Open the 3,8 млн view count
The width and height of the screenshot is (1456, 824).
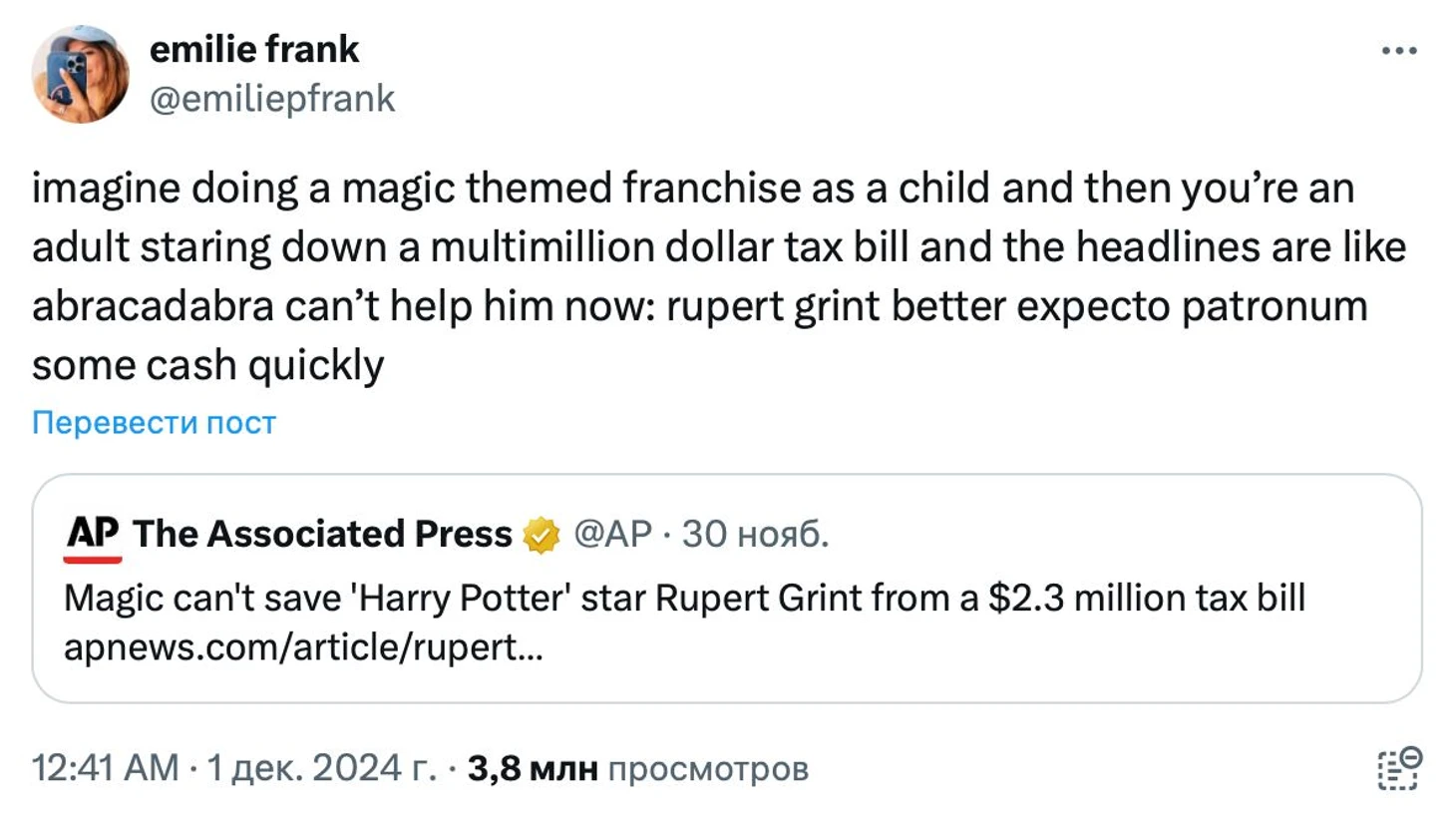pos(532,769)
